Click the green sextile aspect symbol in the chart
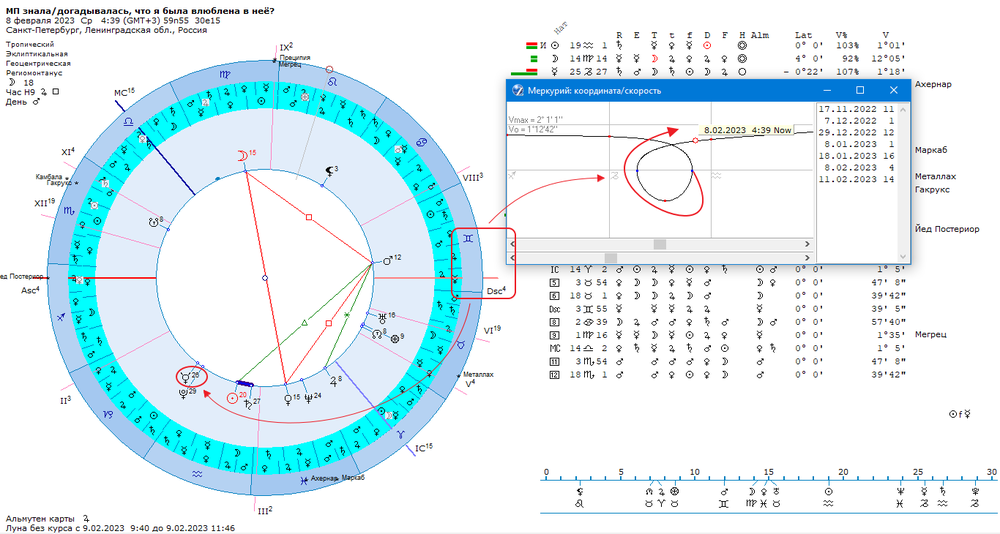Image resolution: width=1000 pixels, height=534 pixels. pos(346,315)
